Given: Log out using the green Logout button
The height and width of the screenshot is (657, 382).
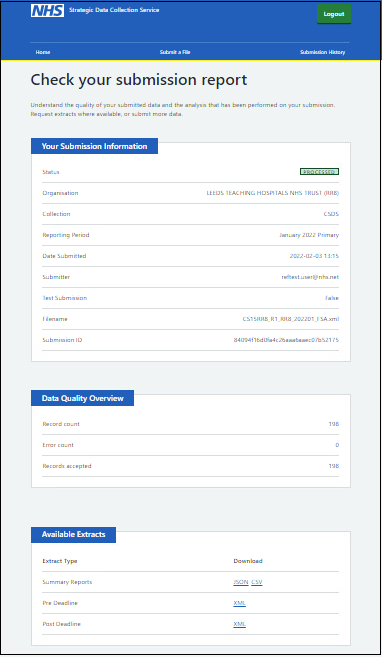Looking at the screenshot, I should 334,14.
